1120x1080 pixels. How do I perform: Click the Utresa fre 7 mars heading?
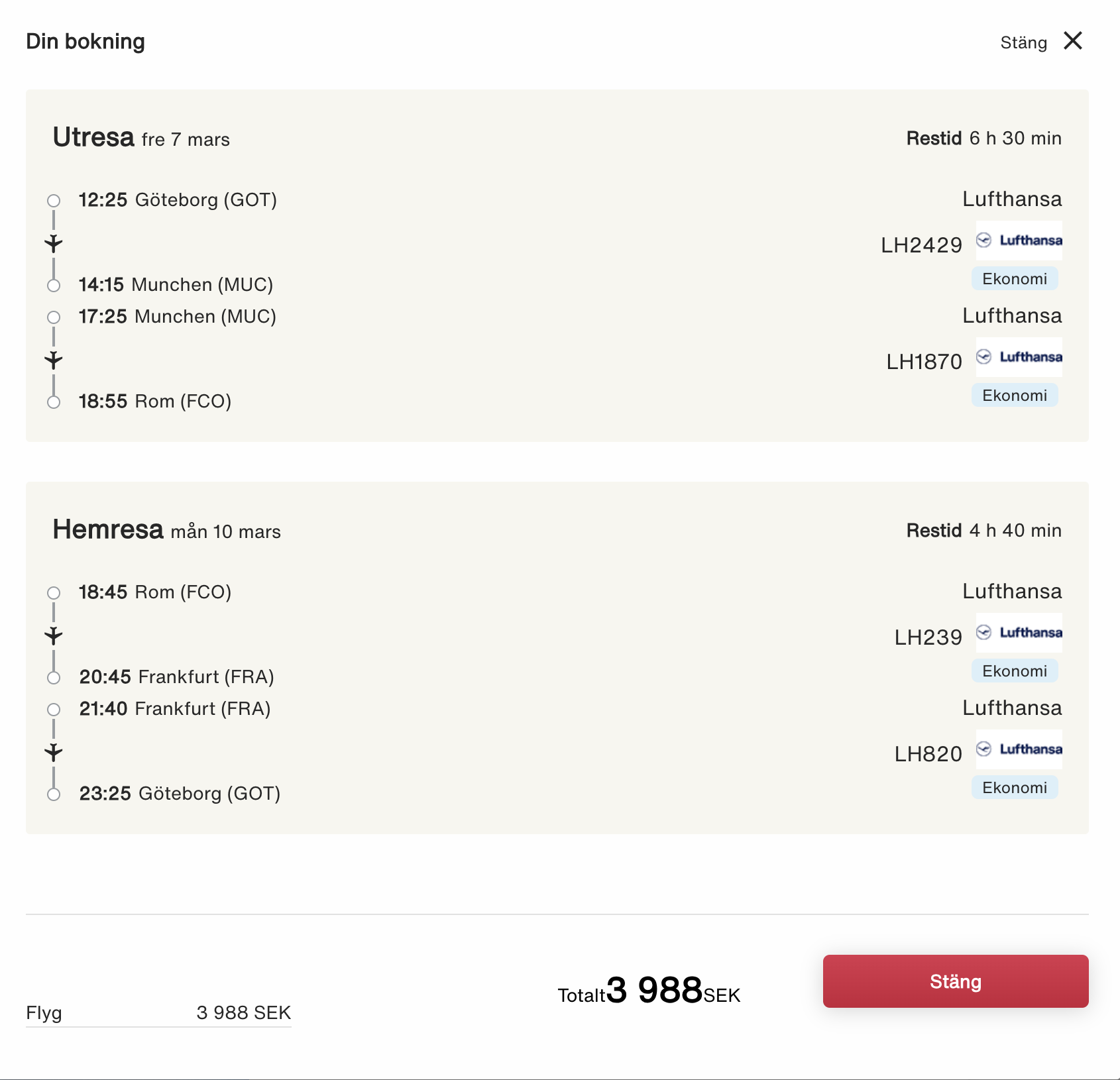tap(141, 138)
